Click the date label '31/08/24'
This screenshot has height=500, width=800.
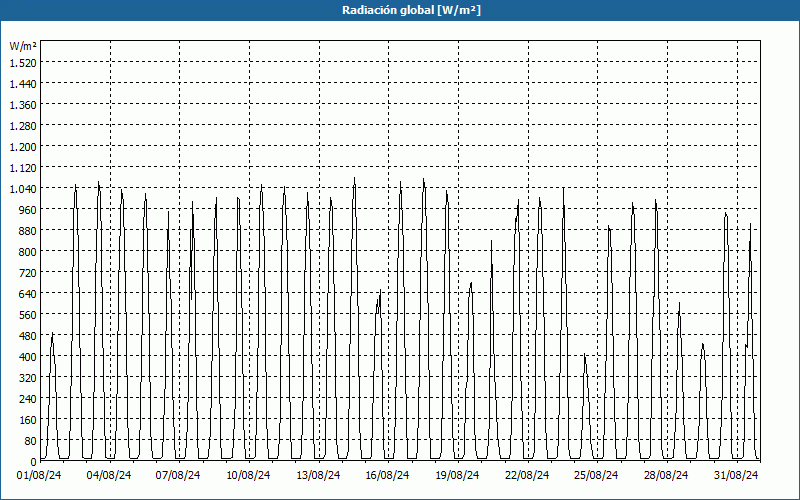coord(736,476)
